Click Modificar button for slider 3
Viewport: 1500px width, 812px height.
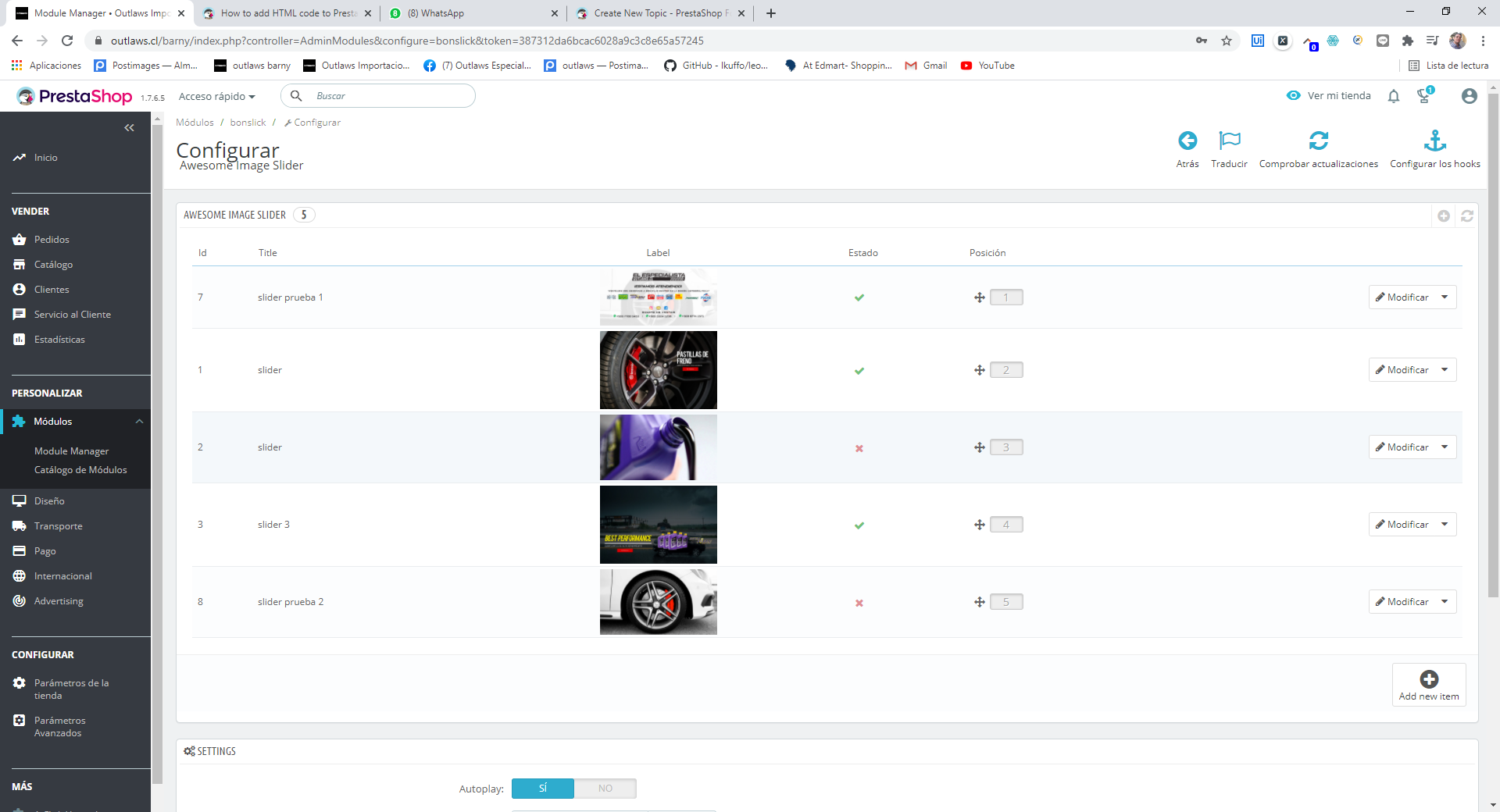pyautogui.click(x=1402, y=525)
